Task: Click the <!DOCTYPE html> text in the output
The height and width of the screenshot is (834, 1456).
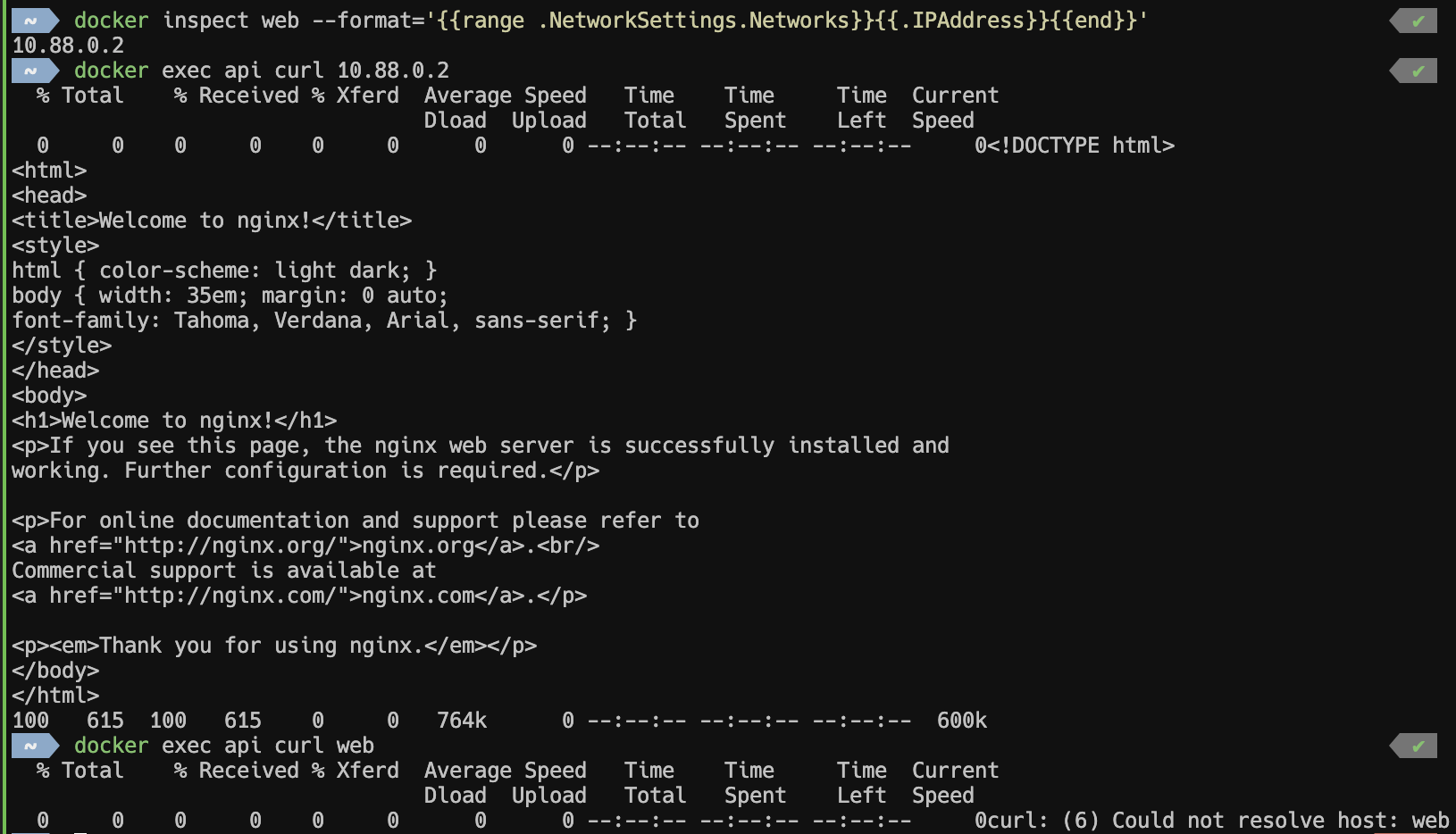Action: point(1081,145)
